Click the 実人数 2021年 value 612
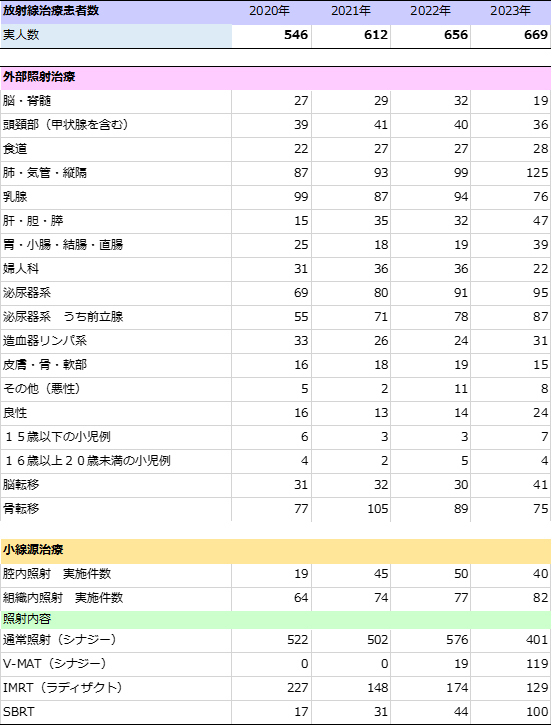The height and width of the screenshot is (726, 552). [376, 35]
